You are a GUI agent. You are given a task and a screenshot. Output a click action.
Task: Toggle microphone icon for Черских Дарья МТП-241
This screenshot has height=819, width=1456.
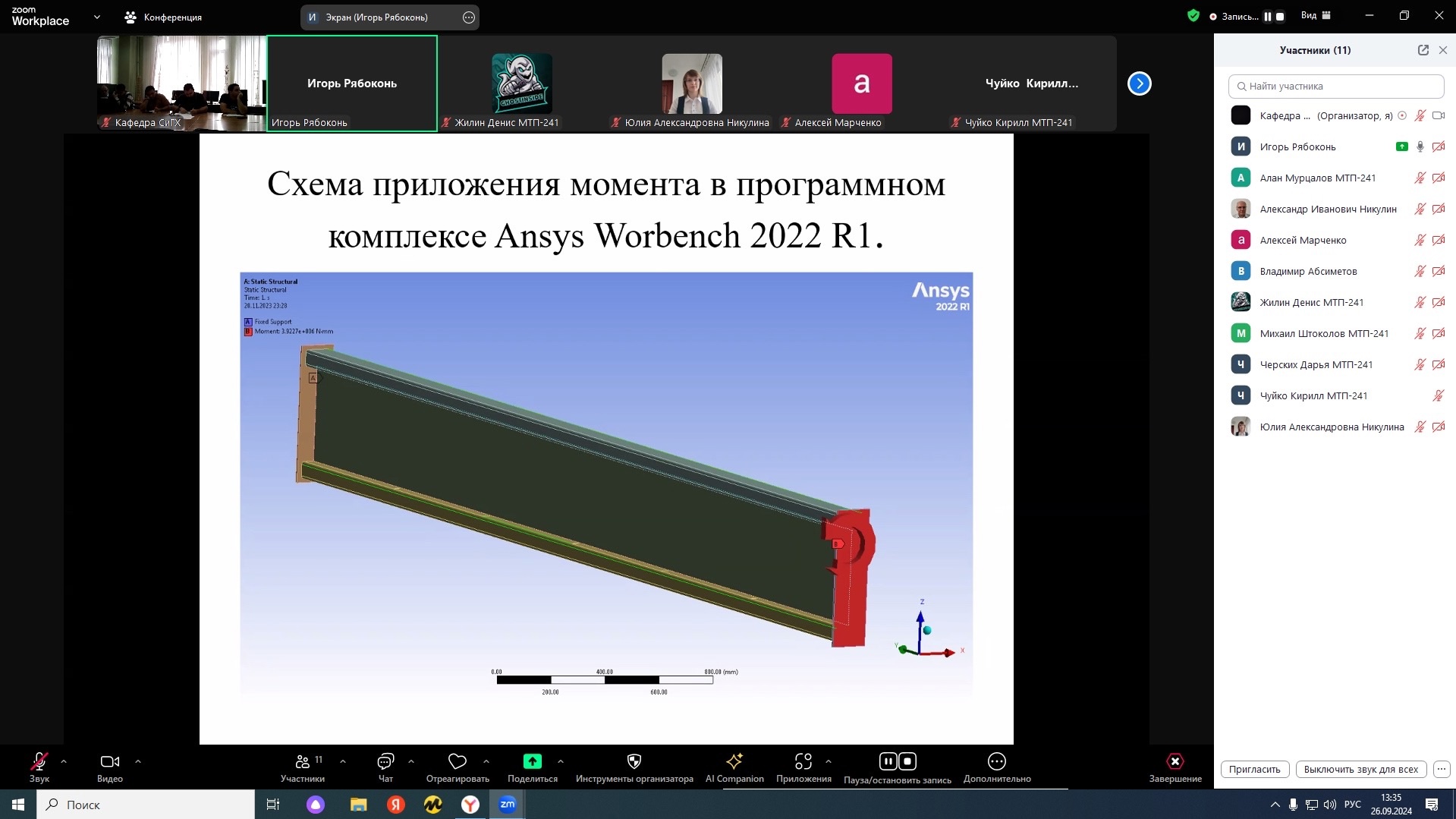pos(1420,364)
